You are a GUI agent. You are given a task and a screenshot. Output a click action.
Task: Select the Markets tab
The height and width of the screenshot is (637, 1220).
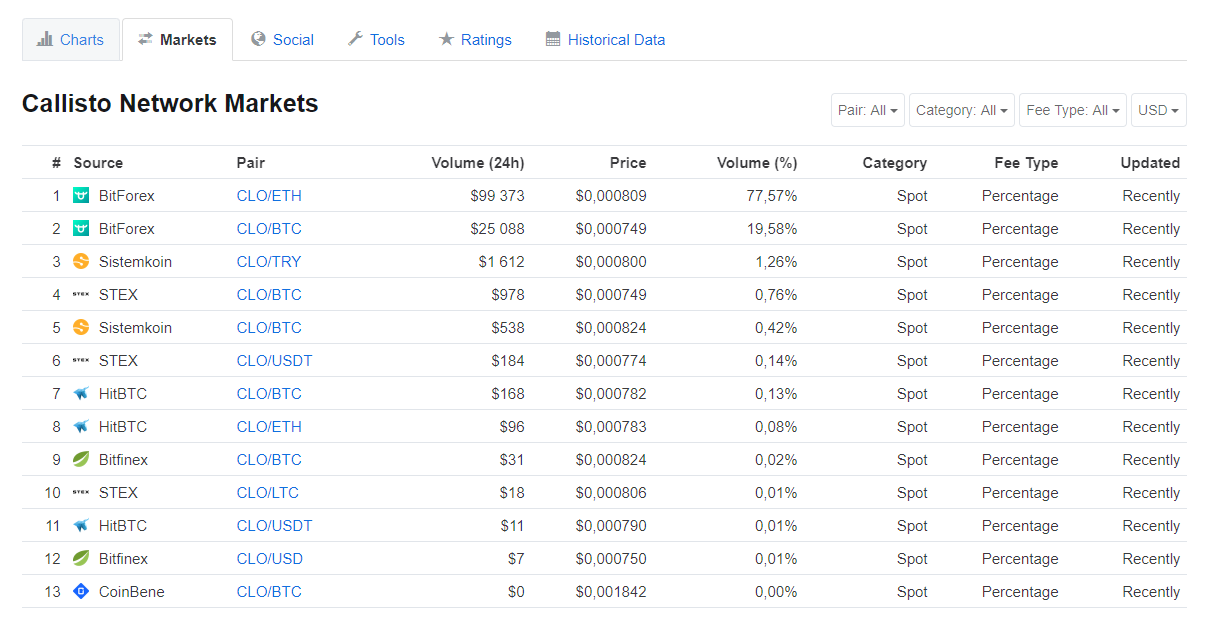177,40
